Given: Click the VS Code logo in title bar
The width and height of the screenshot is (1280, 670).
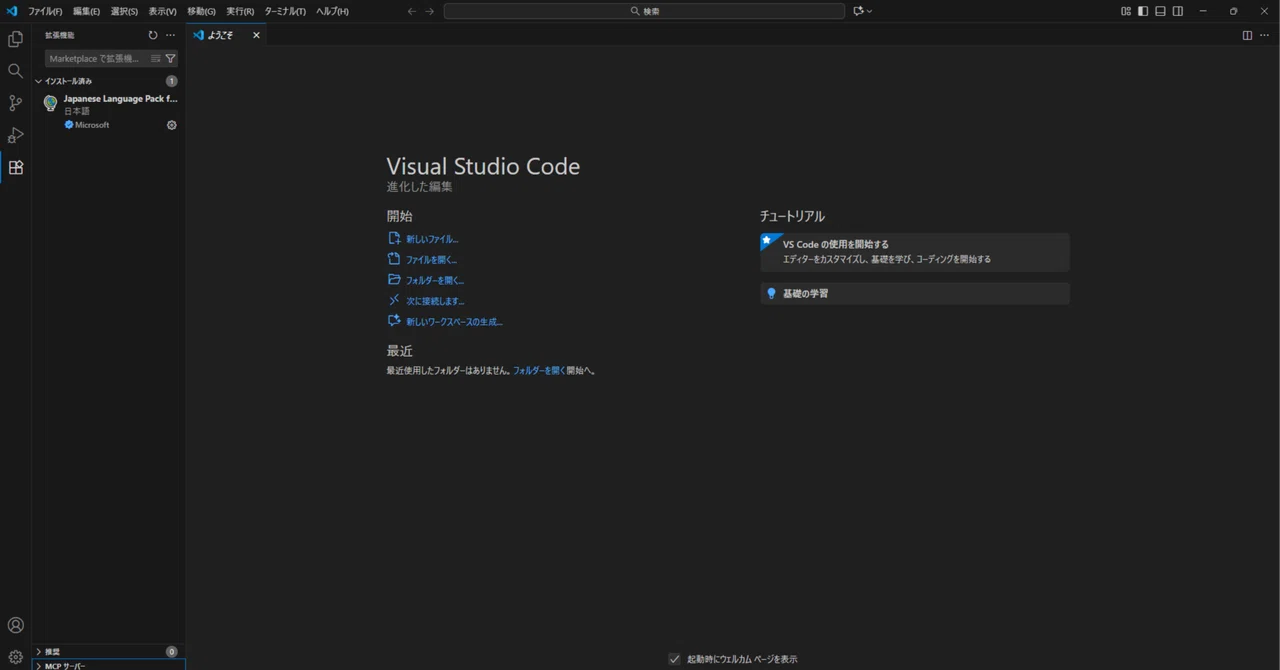Looking at the screenshot, I should click(12, 11).
